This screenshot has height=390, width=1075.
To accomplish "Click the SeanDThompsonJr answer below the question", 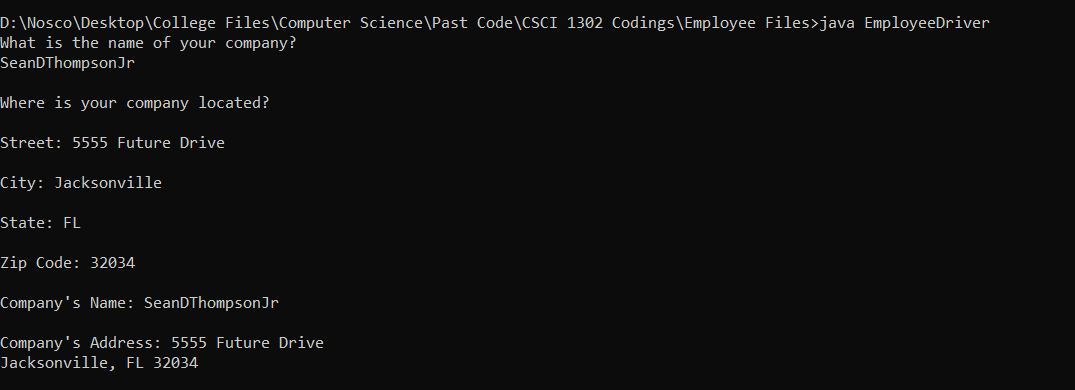I will point(67,63).
